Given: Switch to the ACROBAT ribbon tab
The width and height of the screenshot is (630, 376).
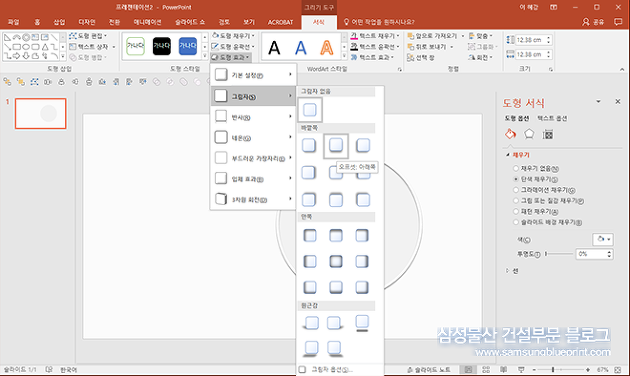Looking at the screenshot, I should [x=280, y=22].
